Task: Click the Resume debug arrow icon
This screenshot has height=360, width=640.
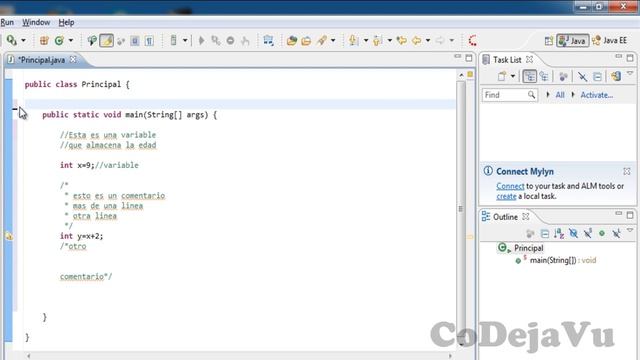Action: [x=202, y=40]
